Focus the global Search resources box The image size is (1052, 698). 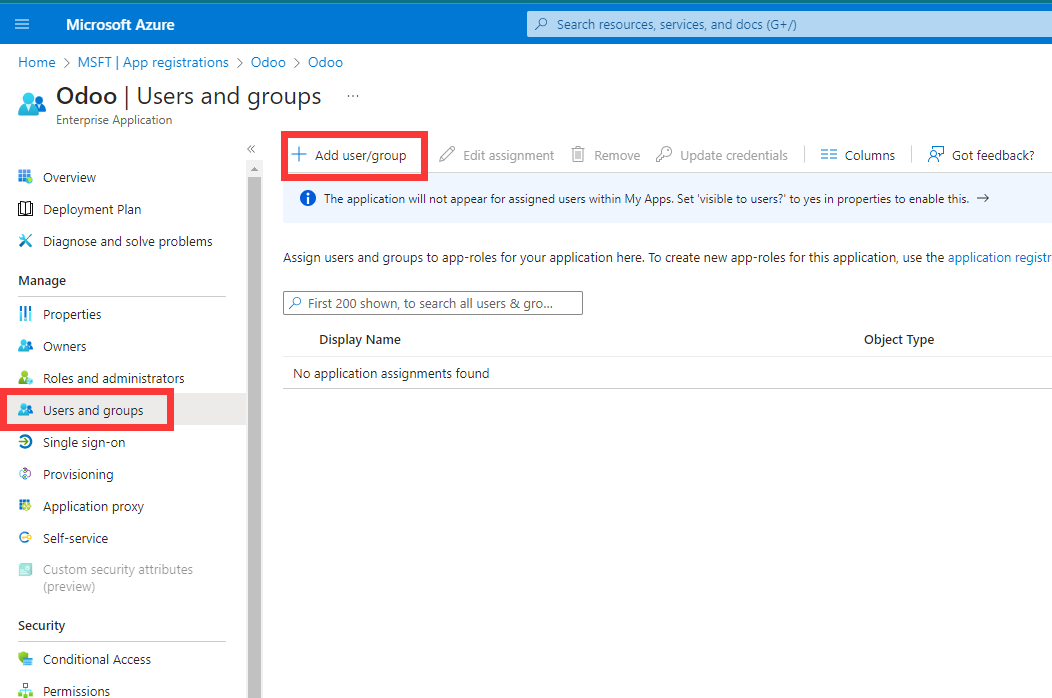pyautogui.click(x=790, y=24)
